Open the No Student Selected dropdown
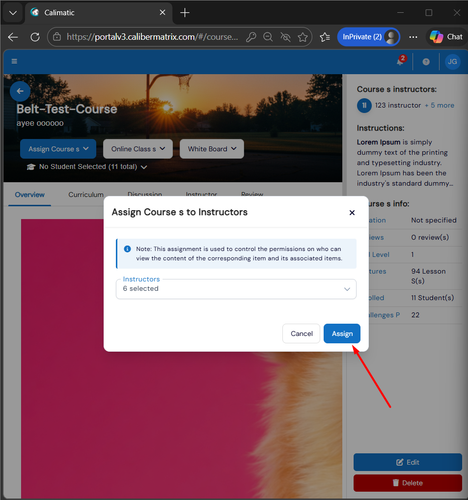468x500 pixels. (87, 167)
